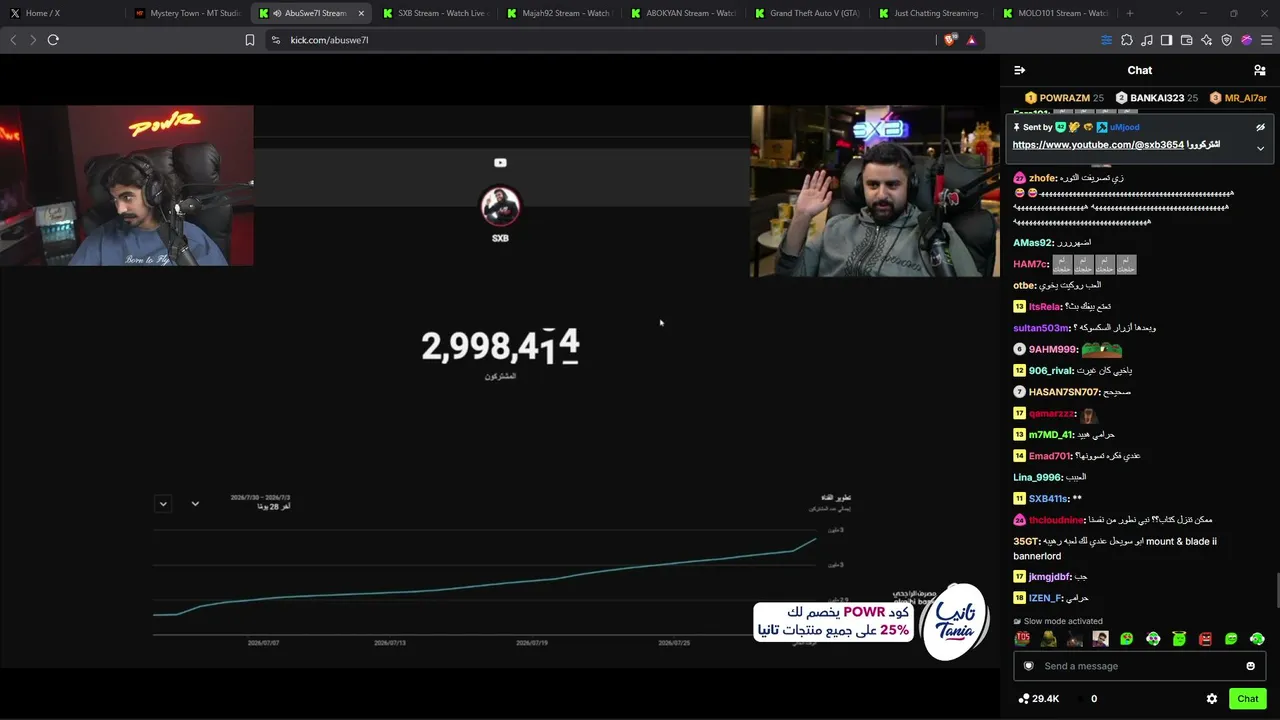Open chat settings gear

click(1212, 699)
